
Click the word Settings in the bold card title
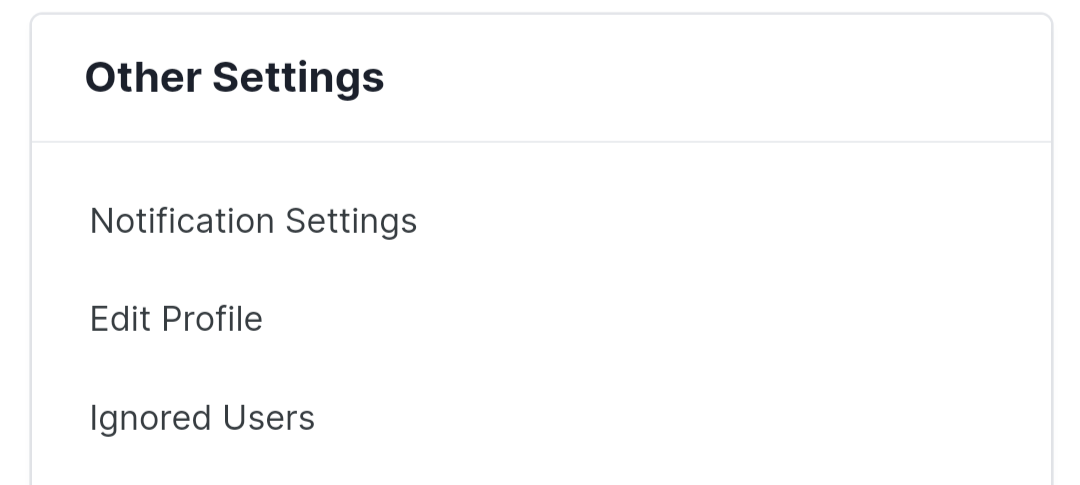coord(298,79)
